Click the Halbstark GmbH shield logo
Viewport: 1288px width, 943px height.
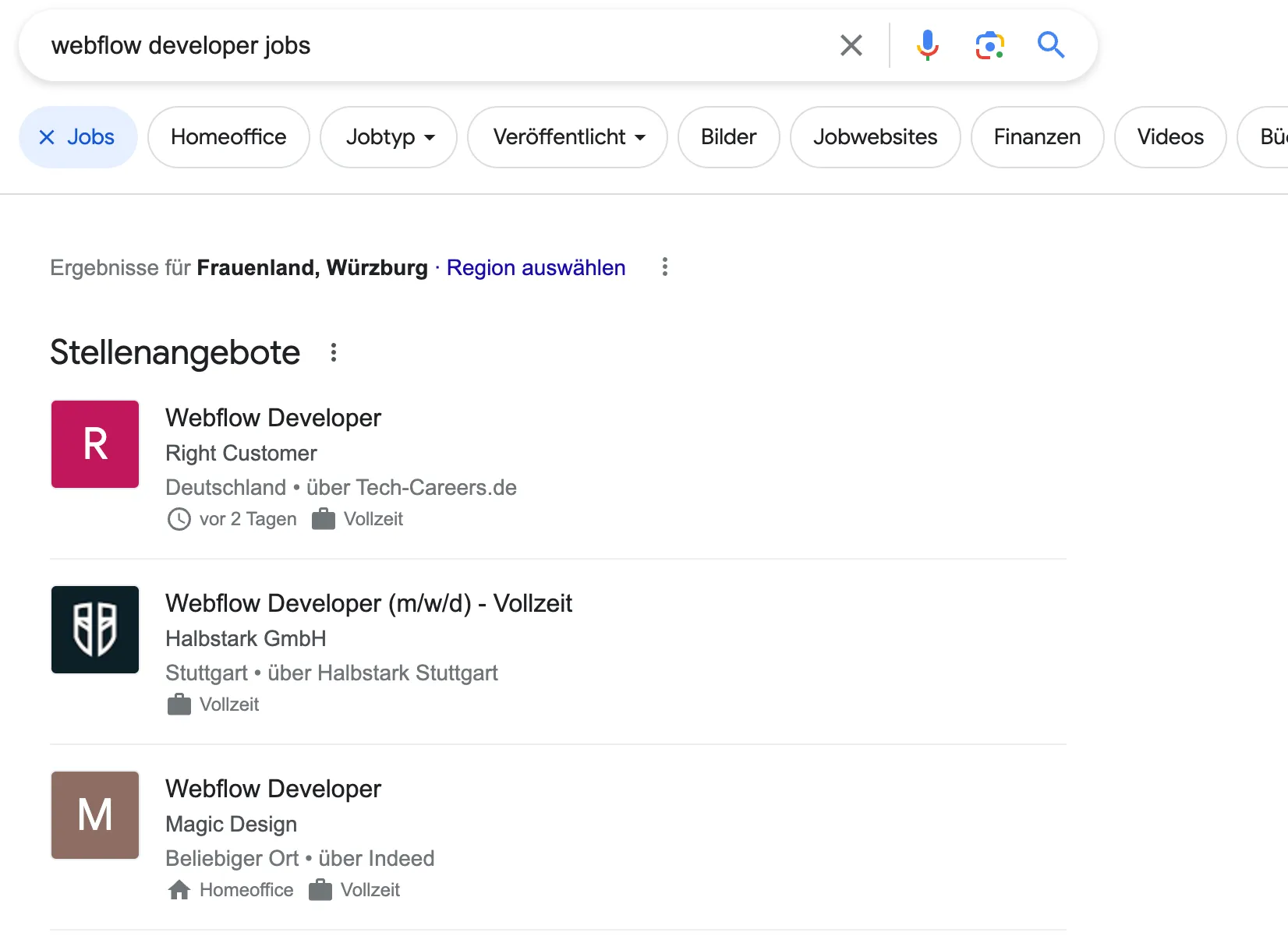coord(95,630)
